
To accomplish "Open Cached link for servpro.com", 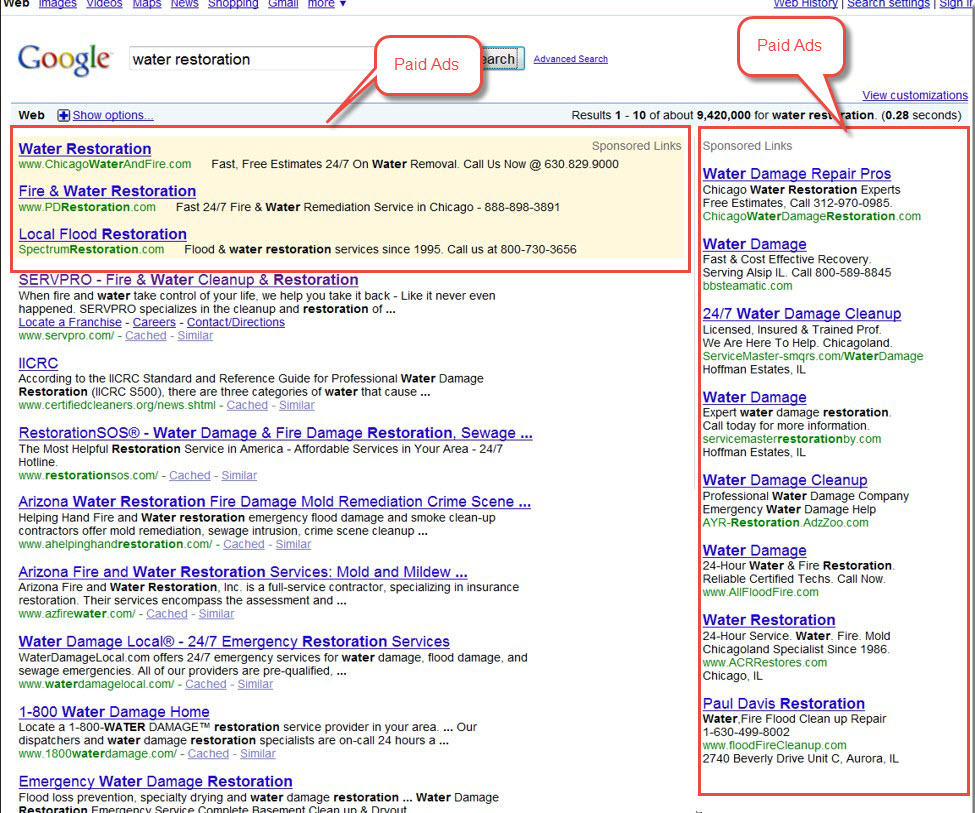I will (x=146, y=336).
